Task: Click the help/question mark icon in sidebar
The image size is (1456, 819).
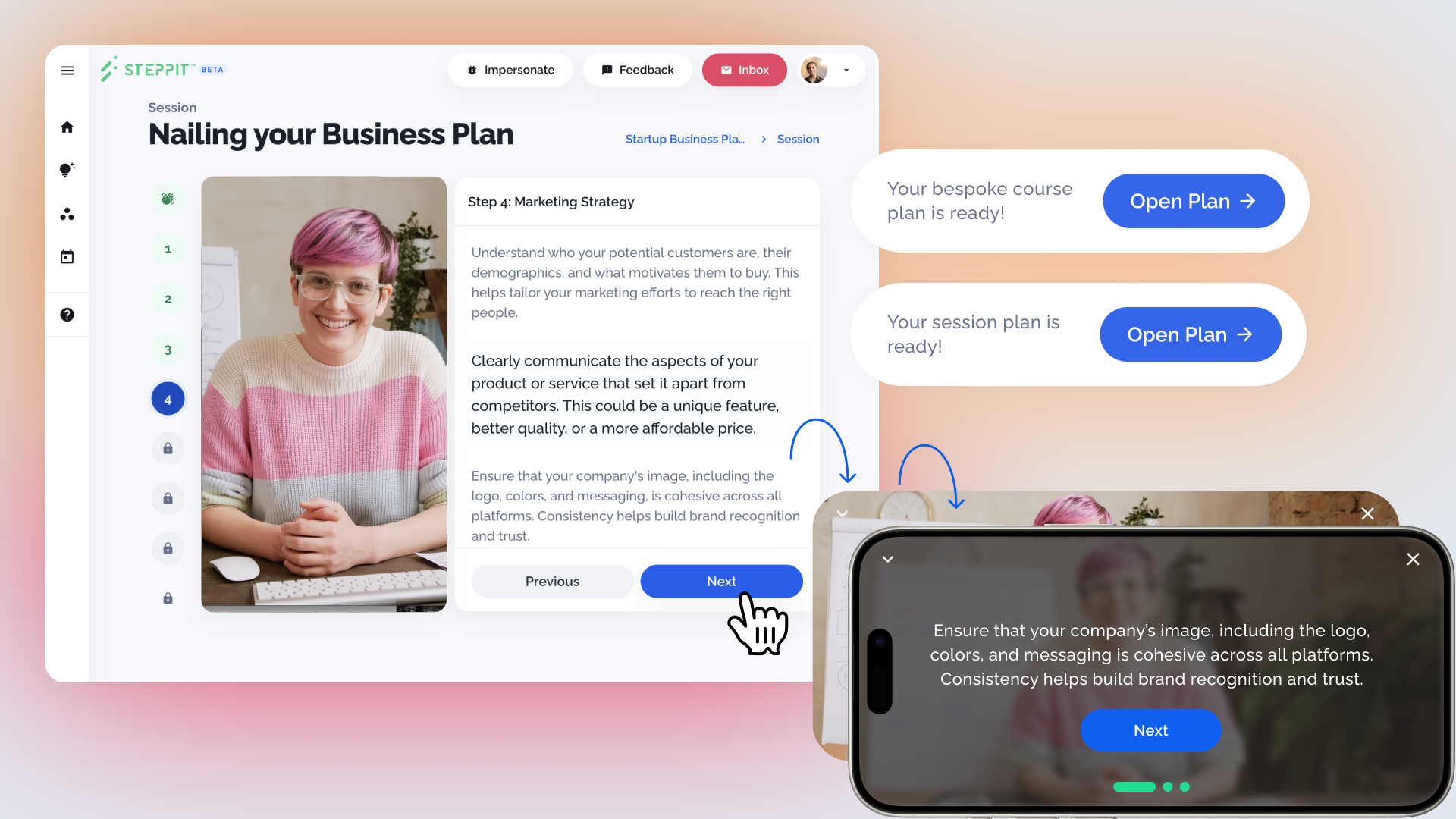Action: pos(67,314)
